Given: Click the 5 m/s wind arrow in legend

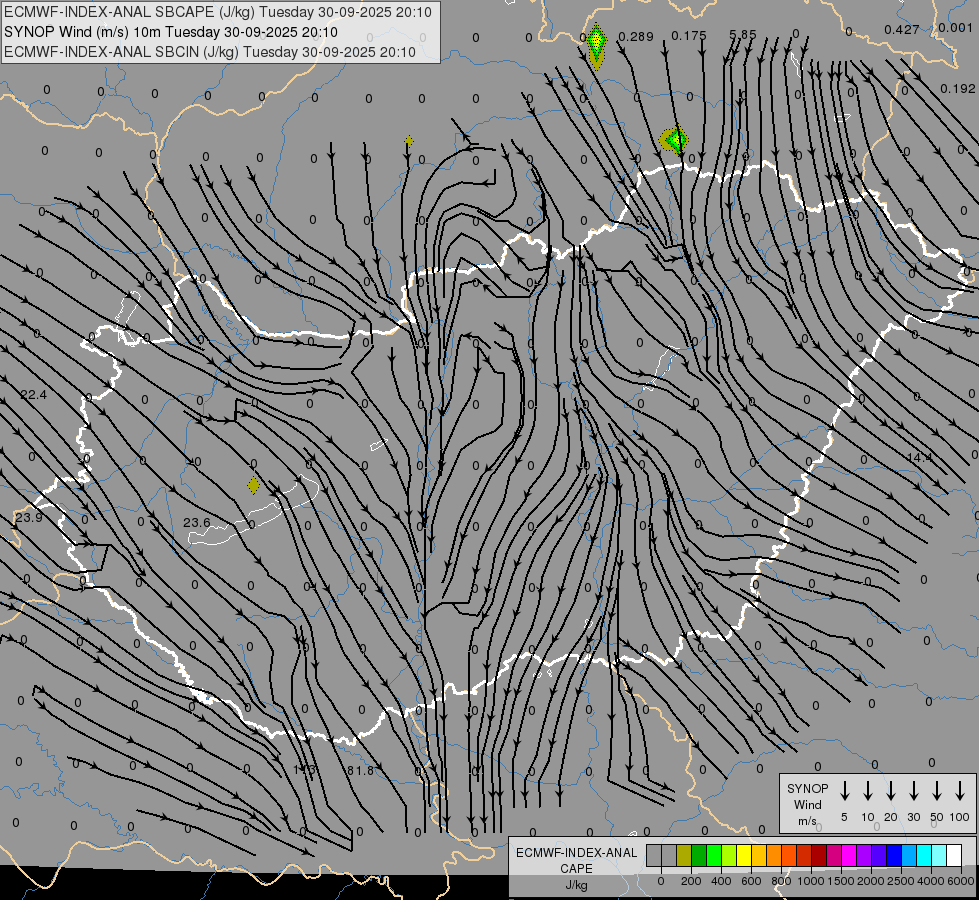Looking at the screenshot, I should pyautogui.click(x=845, y=791).
